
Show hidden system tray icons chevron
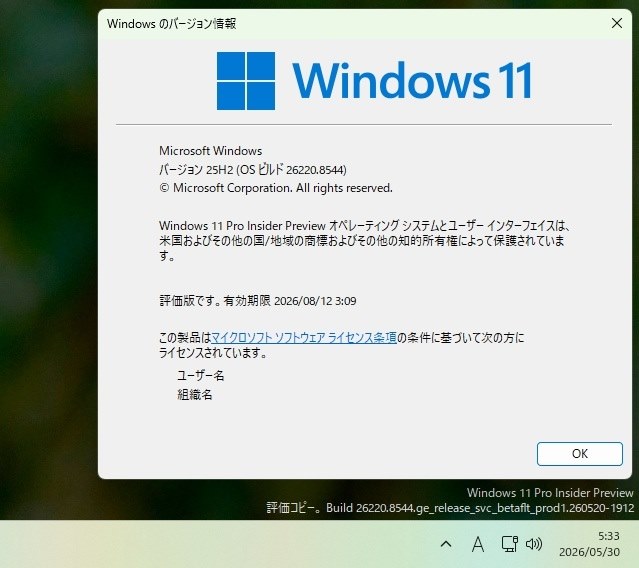tap(446, 544)
